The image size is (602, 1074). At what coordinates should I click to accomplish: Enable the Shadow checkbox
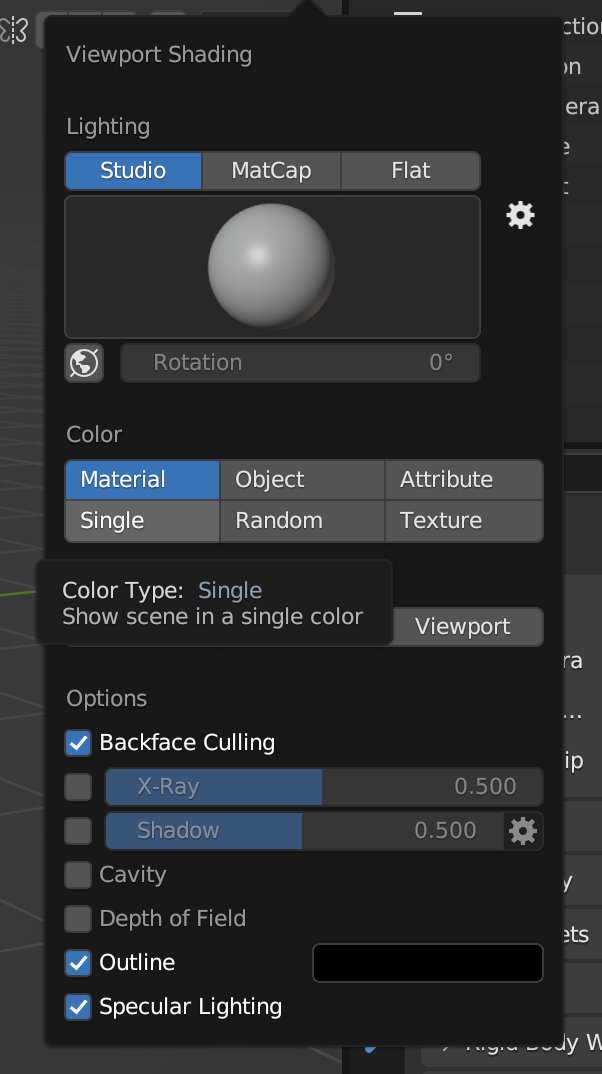78,831
